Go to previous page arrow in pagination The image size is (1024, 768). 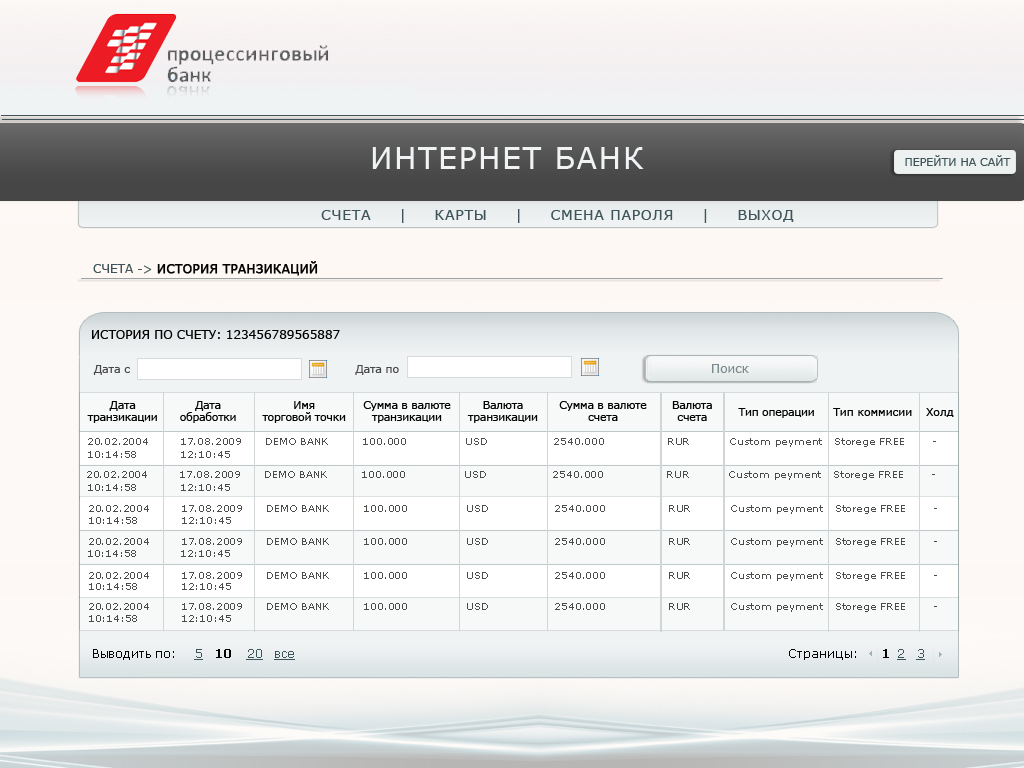[x=870, y=655]
